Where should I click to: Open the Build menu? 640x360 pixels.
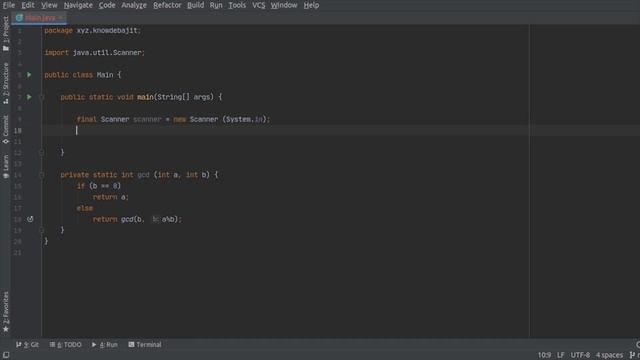(196, 5)
